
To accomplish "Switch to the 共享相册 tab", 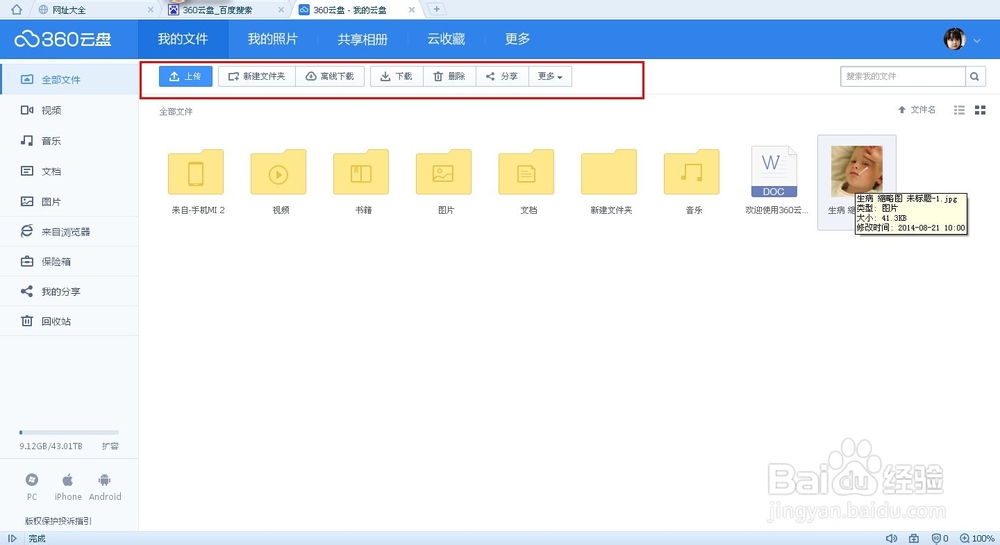I will click(362, 39).
